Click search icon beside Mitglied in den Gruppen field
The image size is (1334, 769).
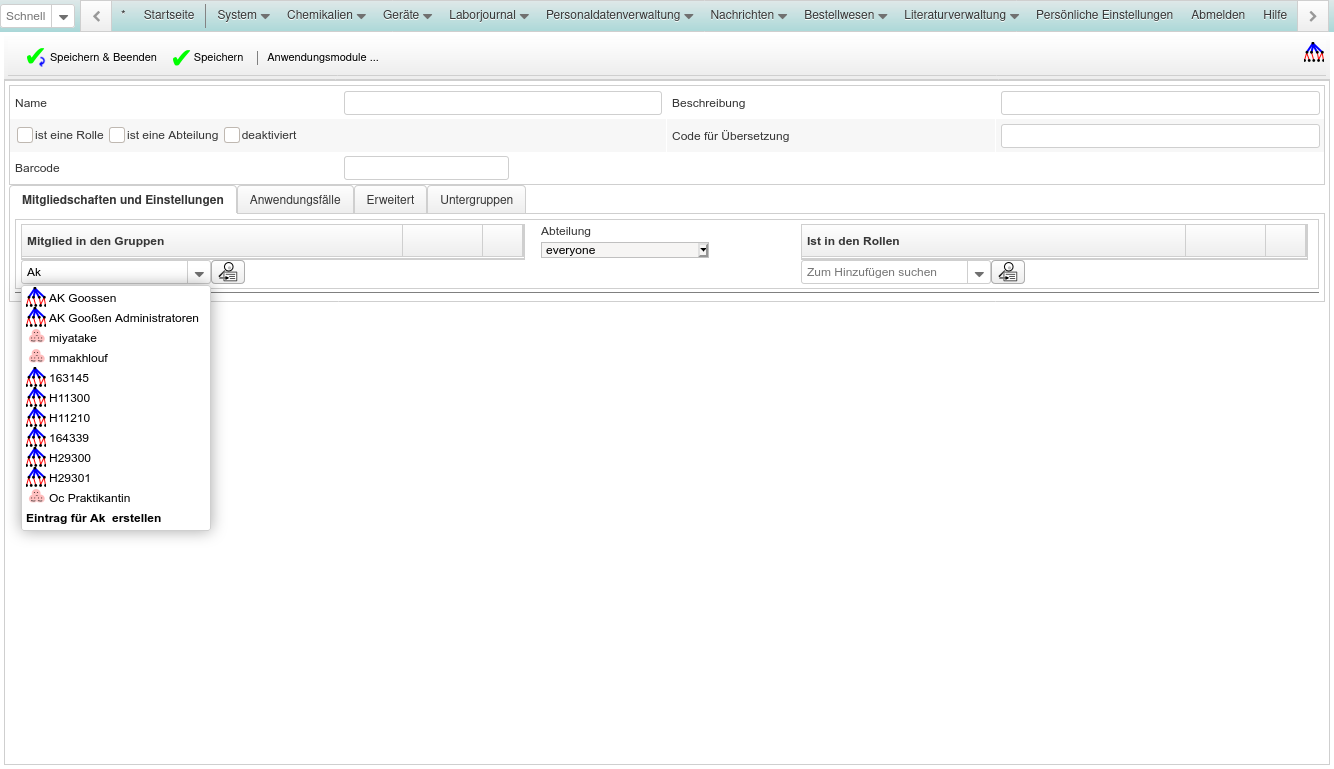pyautogui.click(x=228, y=272)
